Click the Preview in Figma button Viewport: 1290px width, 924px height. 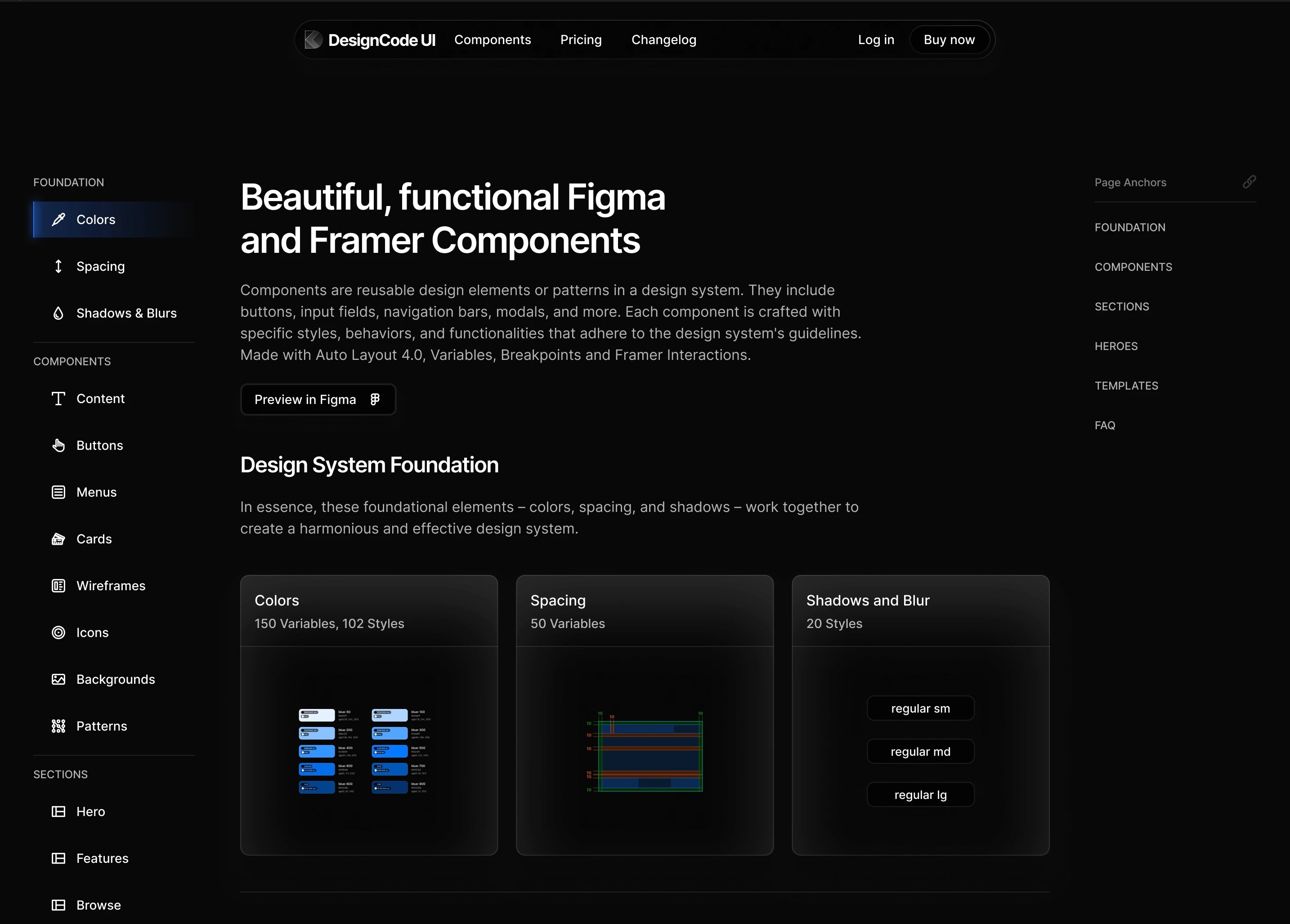[x=318, y=399]
